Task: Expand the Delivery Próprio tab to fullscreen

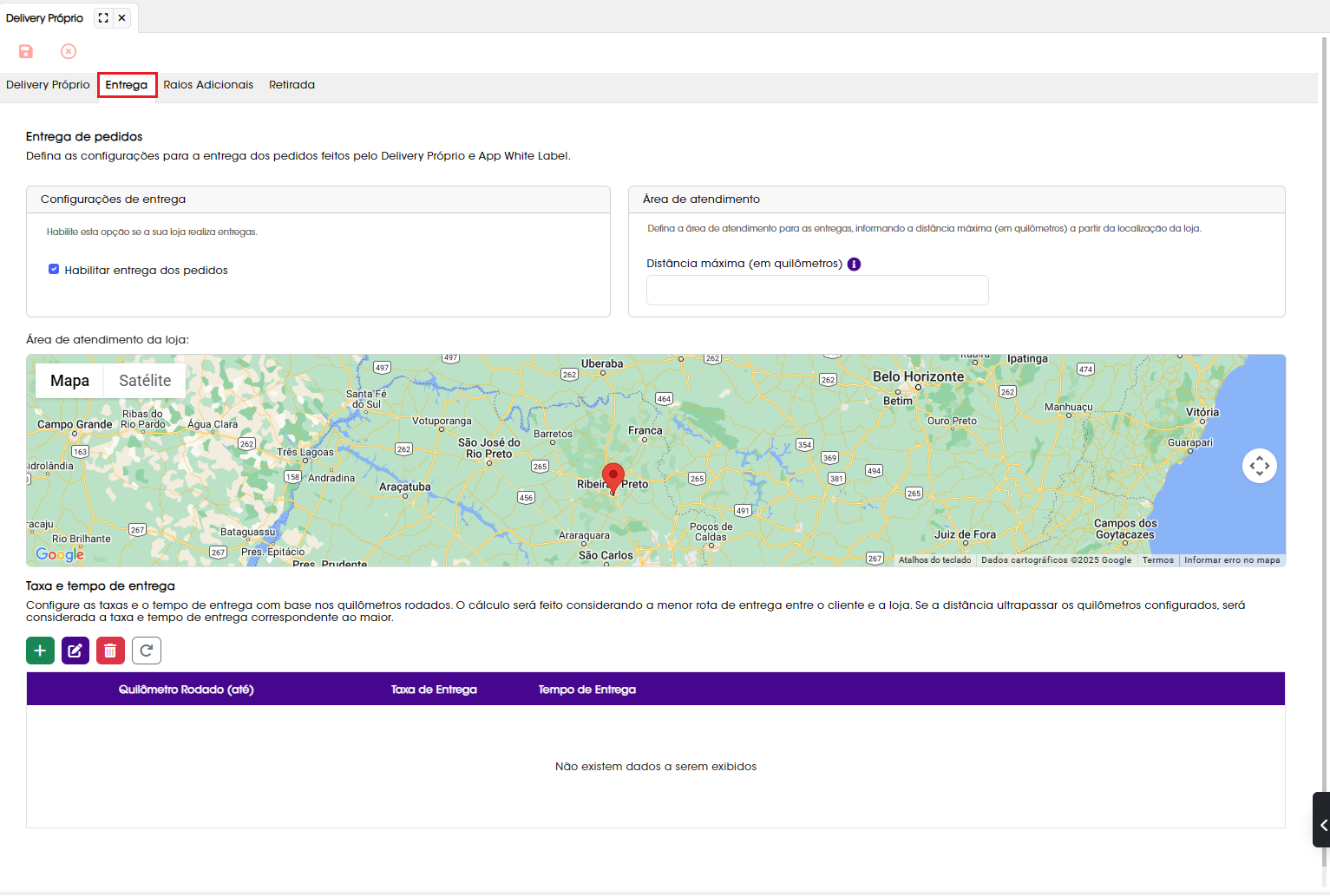Action: coord(103,17)
